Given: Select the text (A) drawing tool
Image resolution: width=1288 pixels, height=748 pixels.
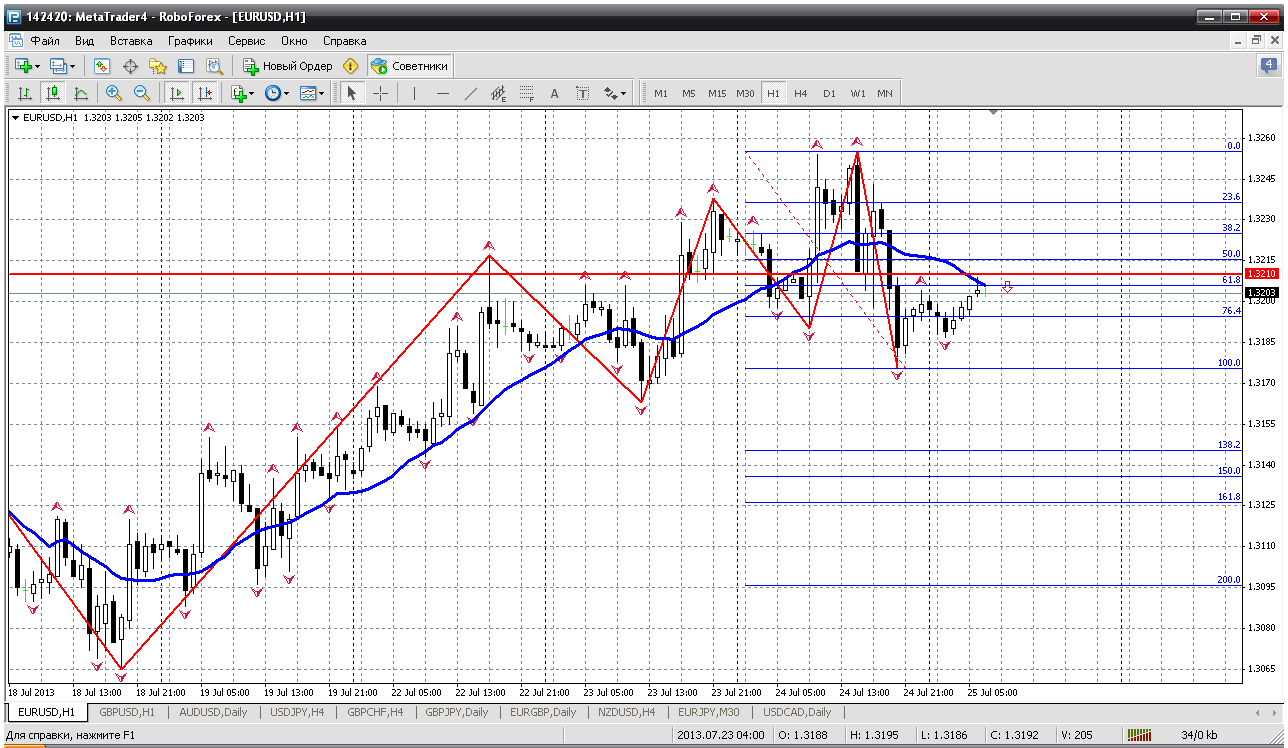Looking at the screenshot, I should [555, 93].
